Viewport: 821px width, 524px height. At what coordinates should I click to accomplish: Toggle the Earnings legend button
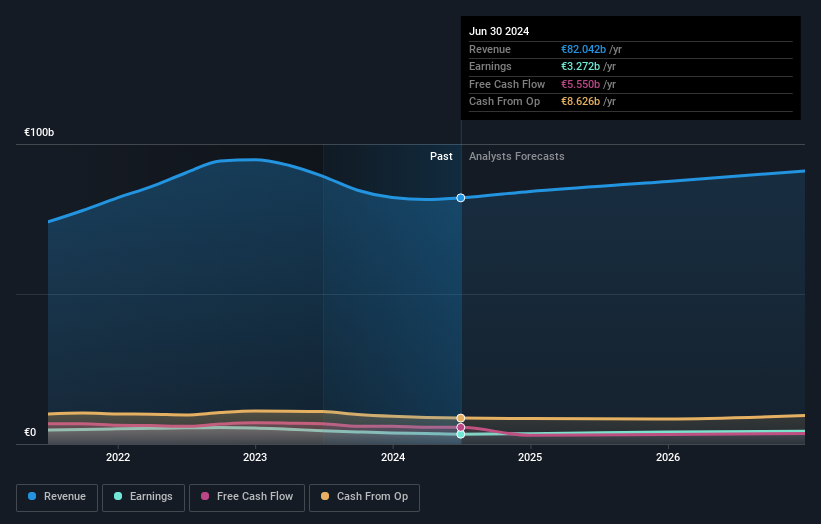pos(143,497)
